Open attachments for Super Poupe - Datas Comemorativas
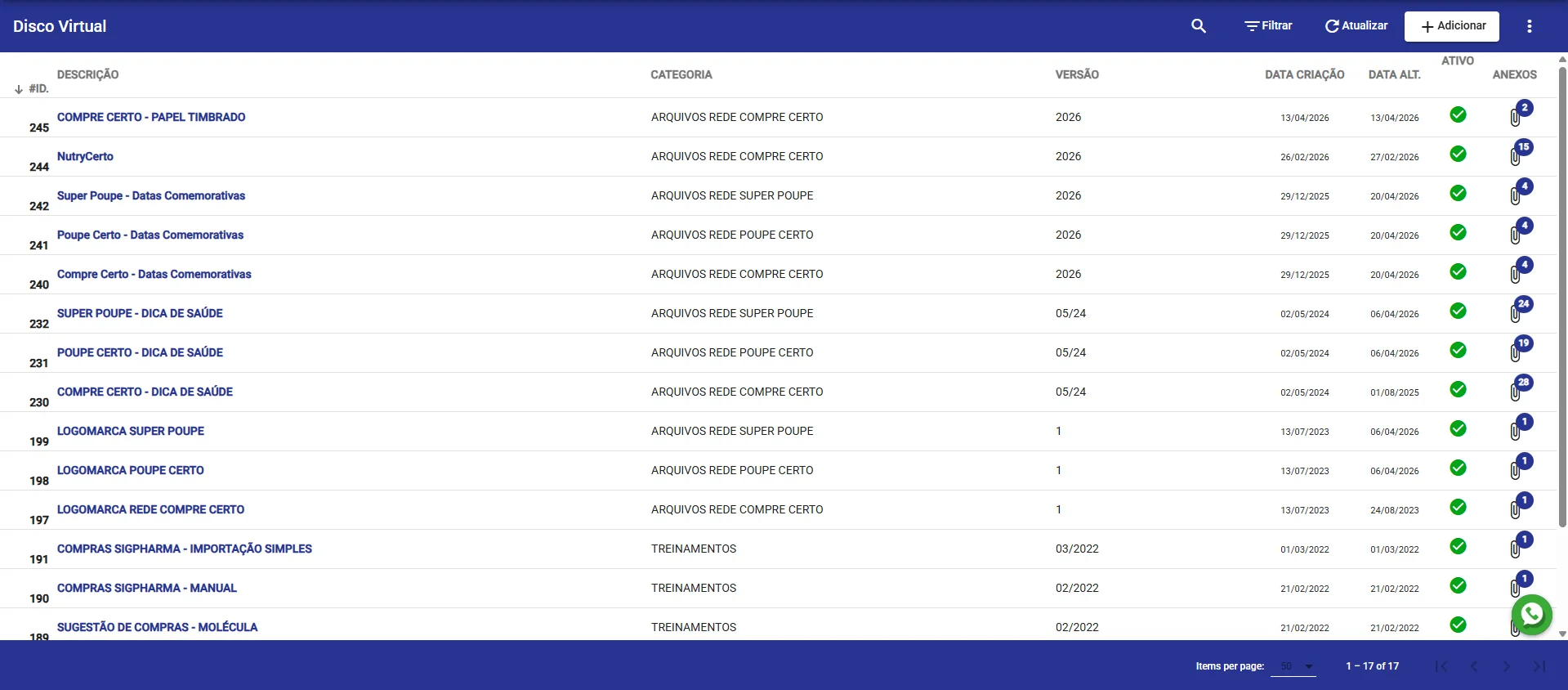This screenshot has height=690, width=1568. [x=1521, y=192]
